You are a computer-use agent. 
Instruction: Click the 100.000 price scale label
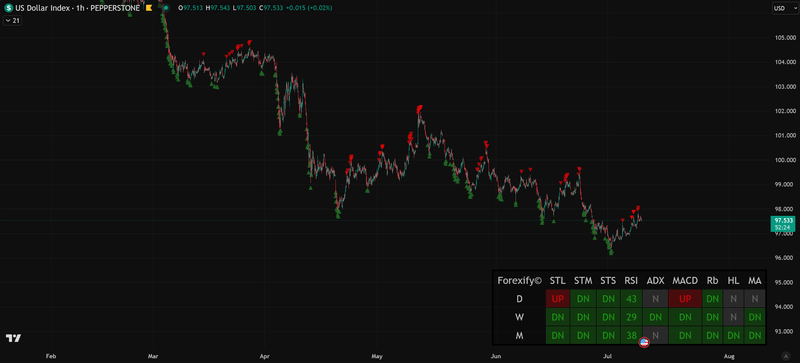[785, 160]
